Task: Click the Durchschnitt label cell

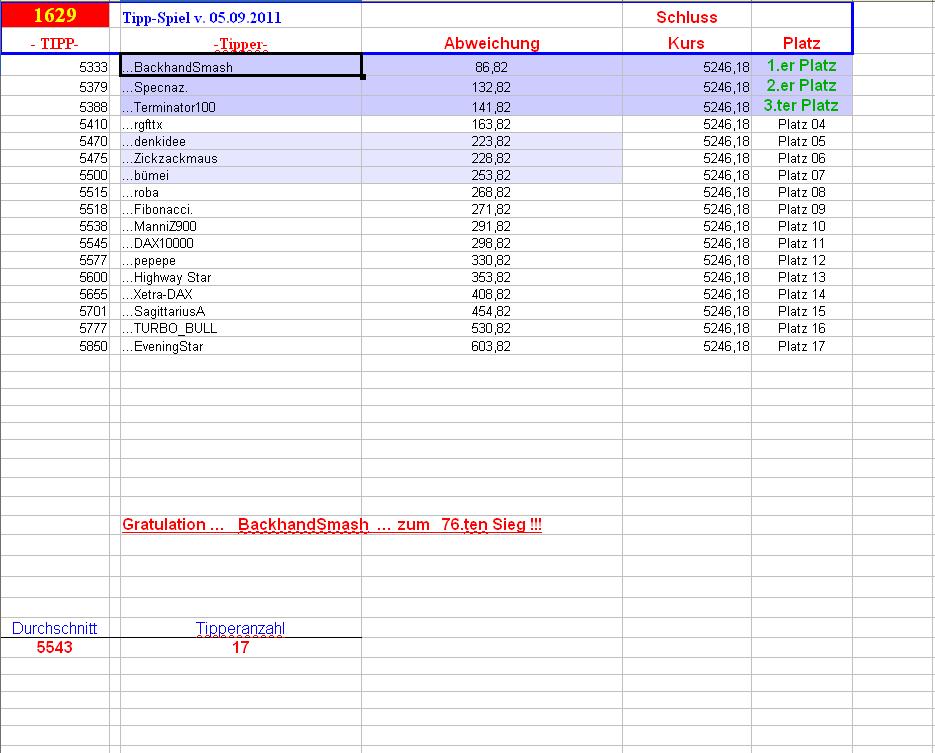Action: (x=54, y=628)
